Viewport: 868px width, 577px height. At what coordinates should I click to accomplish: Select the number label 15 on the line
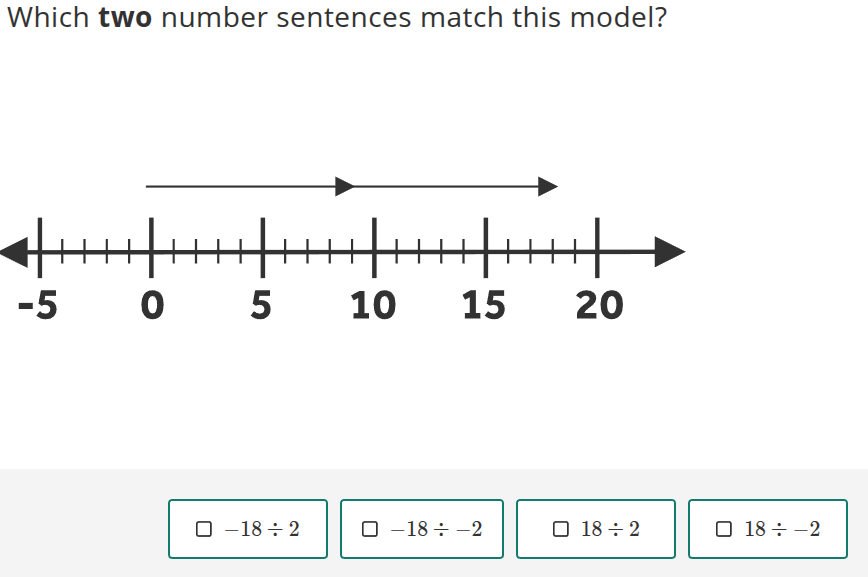(x=486, y=305)
